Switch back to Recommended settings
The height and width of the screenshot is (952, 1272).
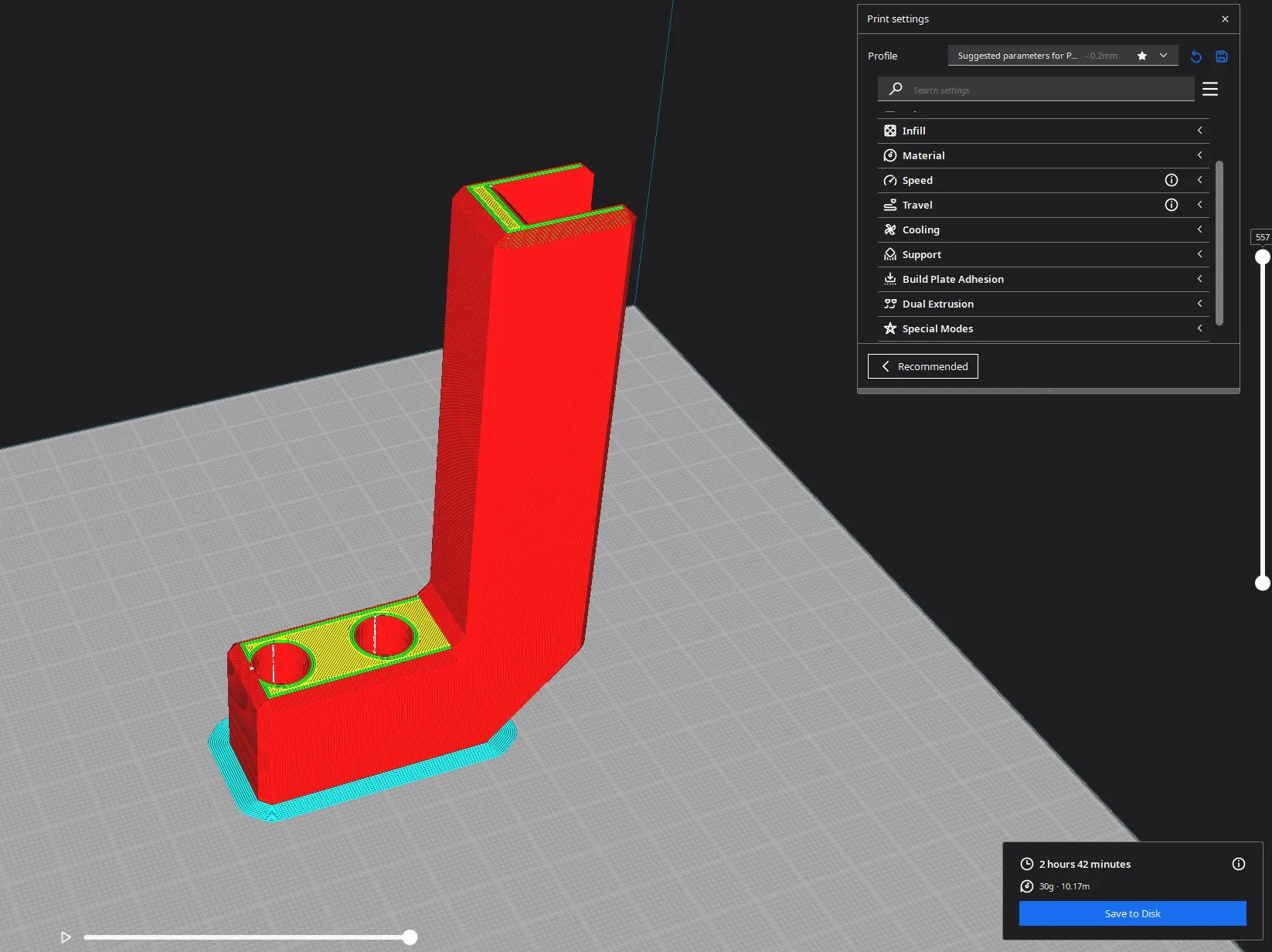click(923, 366)
